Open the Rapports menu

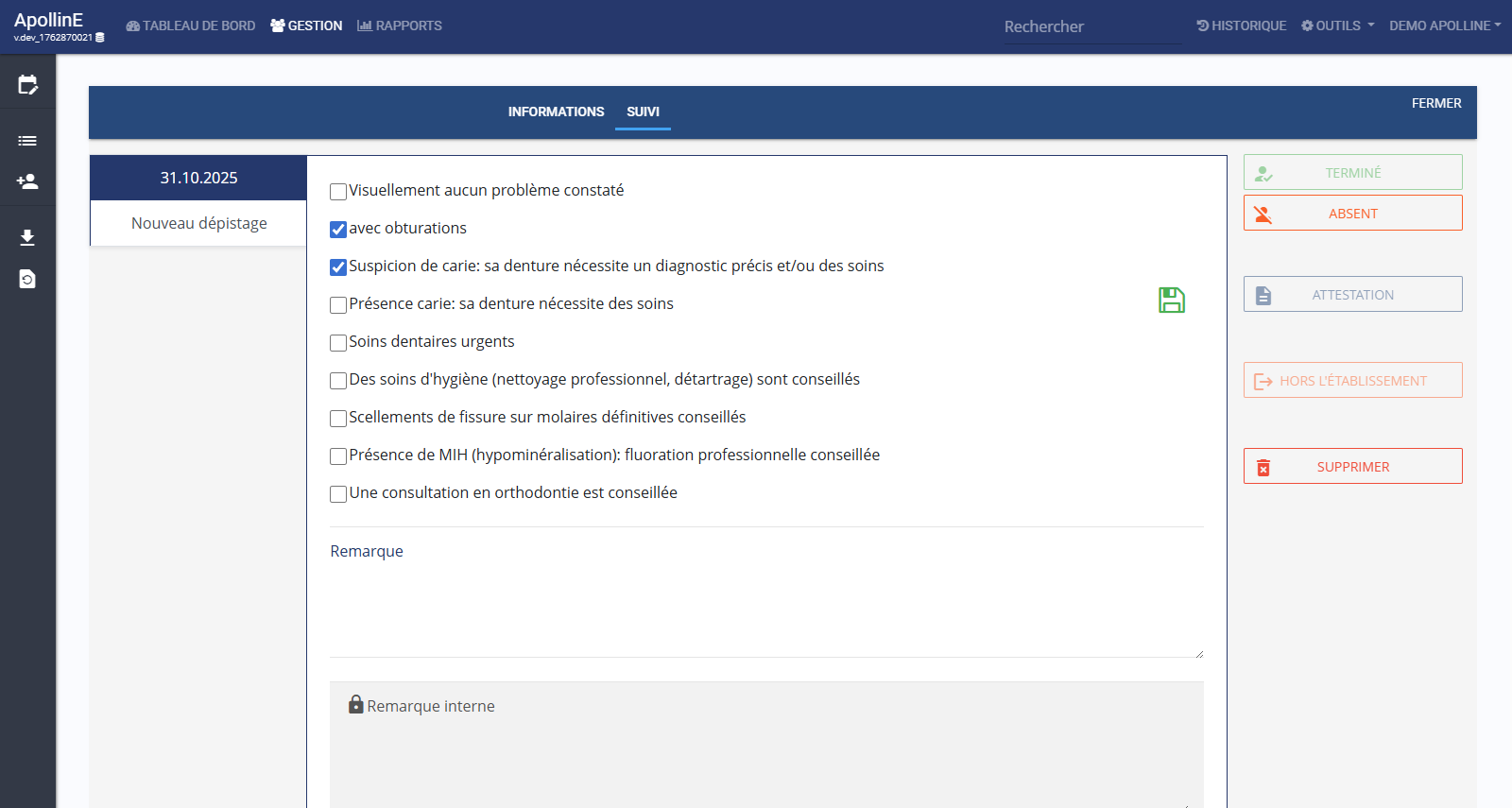tap(400, 26)
